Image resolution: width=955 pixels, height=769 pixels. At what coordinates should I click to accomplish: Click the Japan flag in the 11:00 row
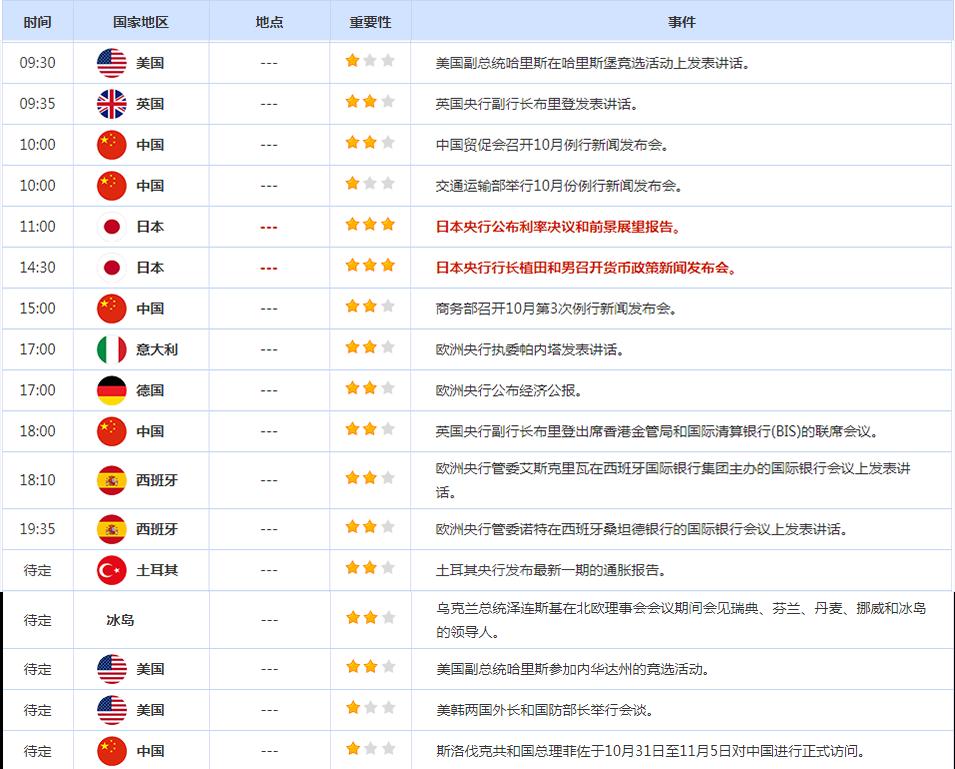coord(111,227)
